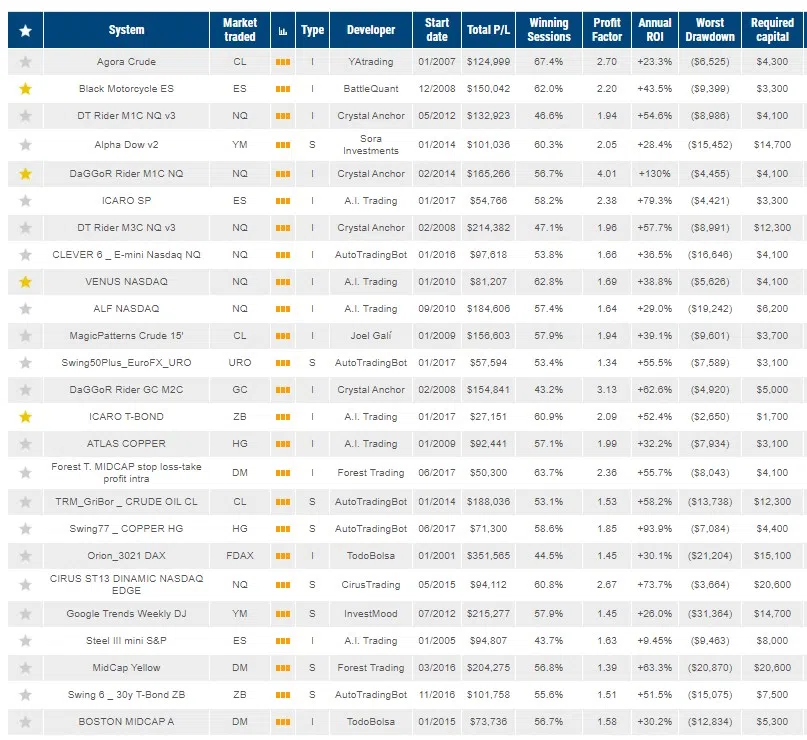Open chart bars icon for MagicPatterns Crude 15'
Viewport: 807px width, 740px height.
point(283,336)
